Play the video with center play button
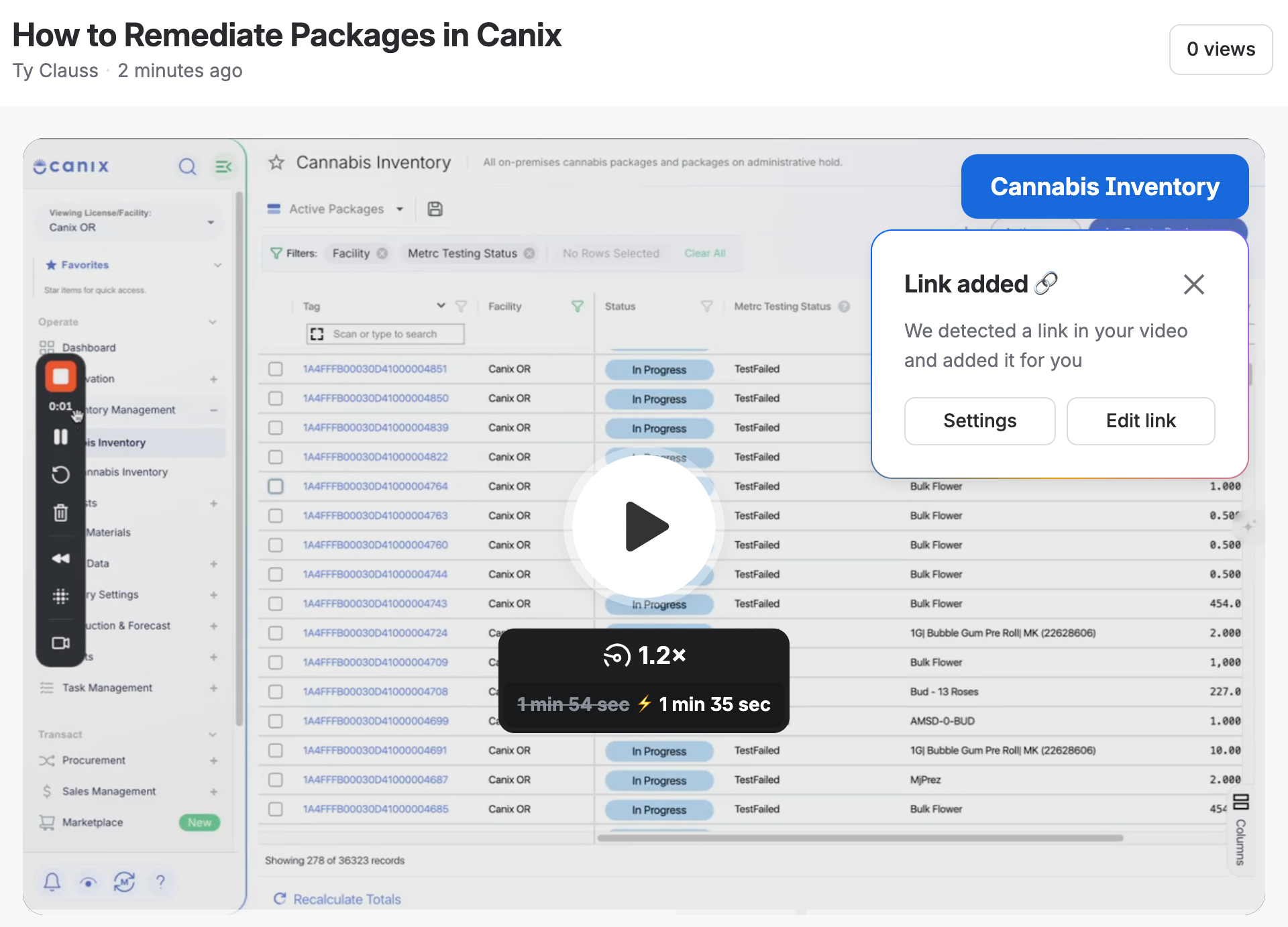Screen dimensions: 1288x927 (644, 527)
